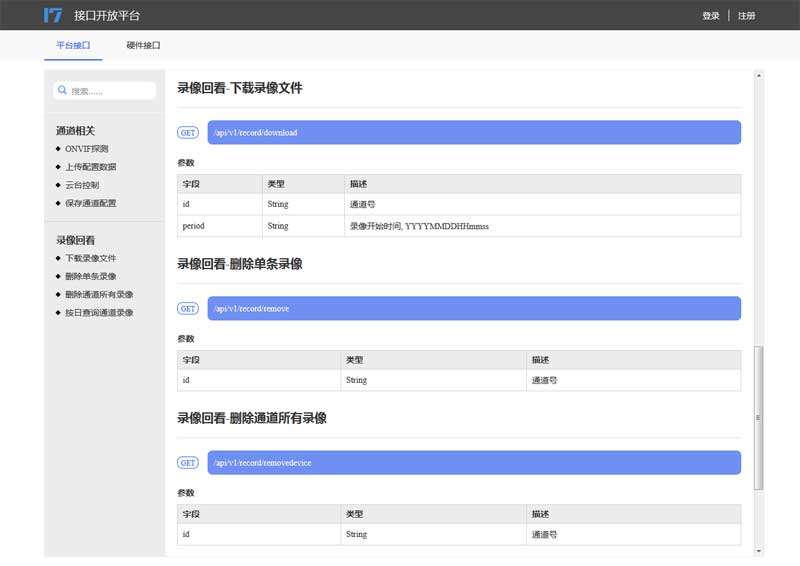
Task: Open 上传配置数据 sidebar item
Action: (90, 167)
